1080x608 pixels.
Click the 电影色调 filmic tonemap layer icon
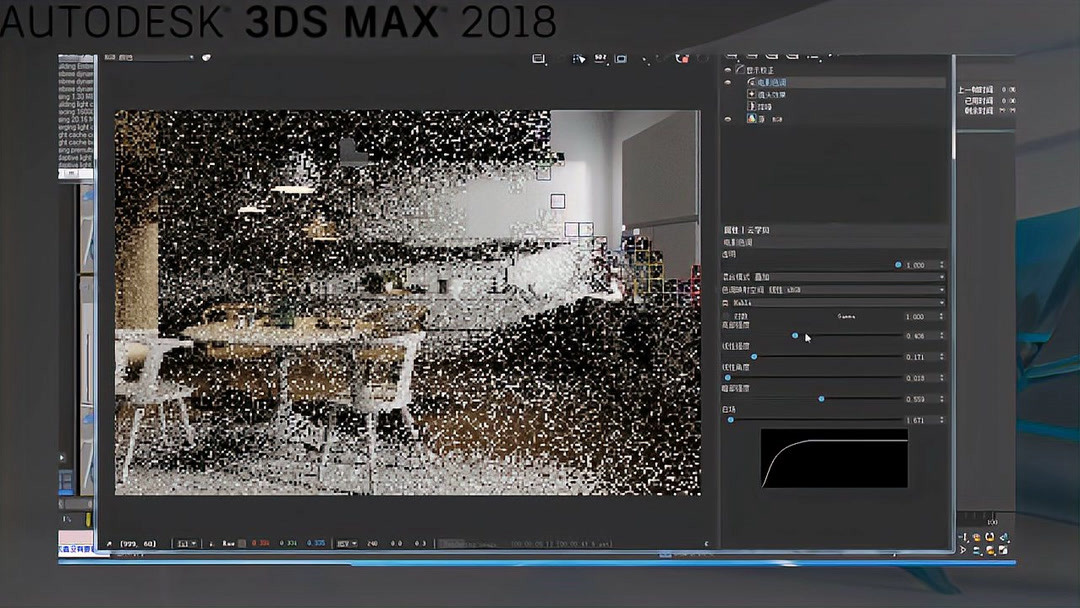click(x=752, y=82)
